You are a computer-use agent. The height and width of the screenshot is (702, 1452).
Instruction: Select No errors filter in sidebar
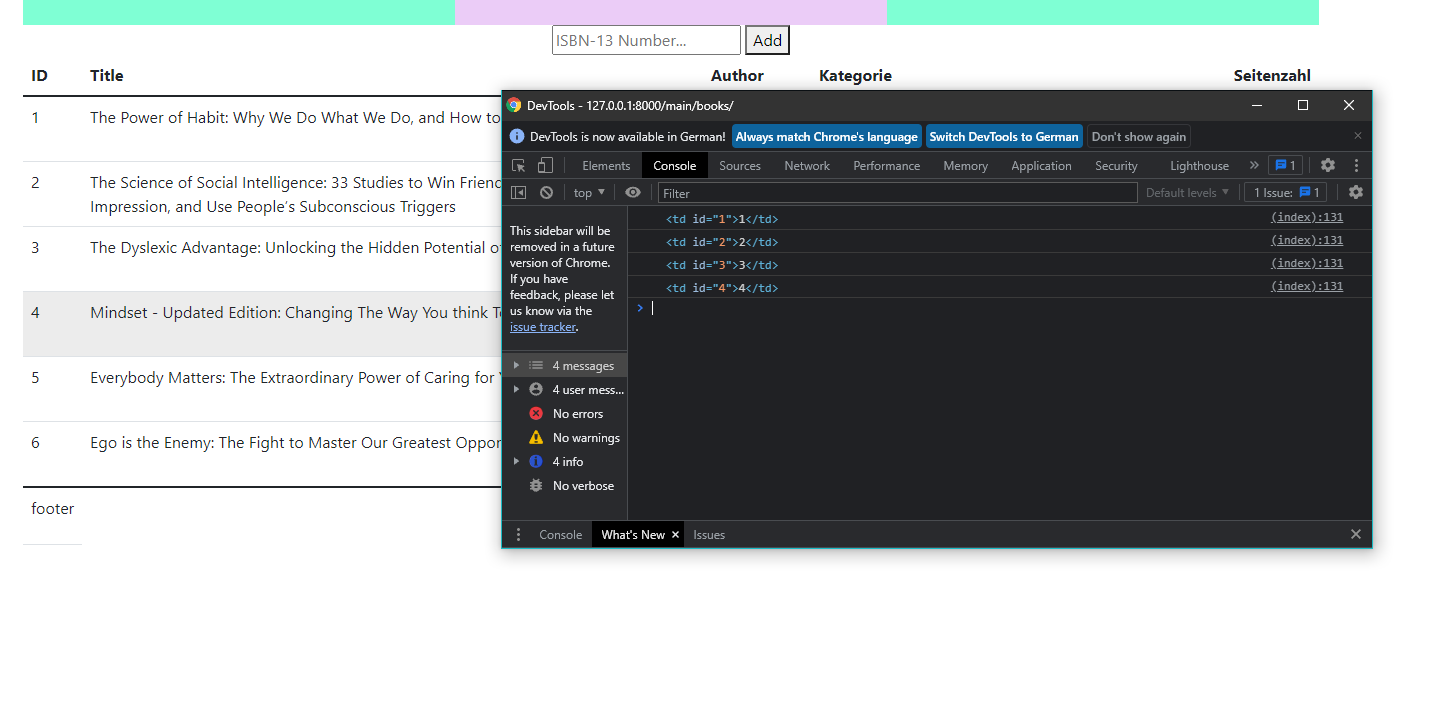[564, 414]
